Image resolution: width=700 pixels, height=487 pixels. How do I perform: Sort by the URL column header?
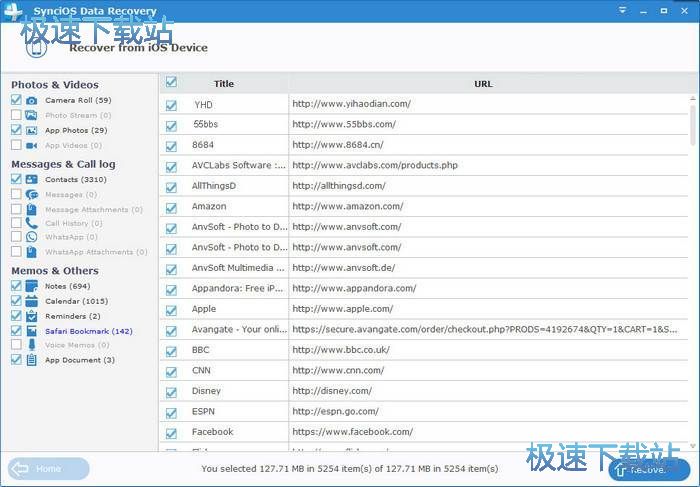(x=483, y=83)
